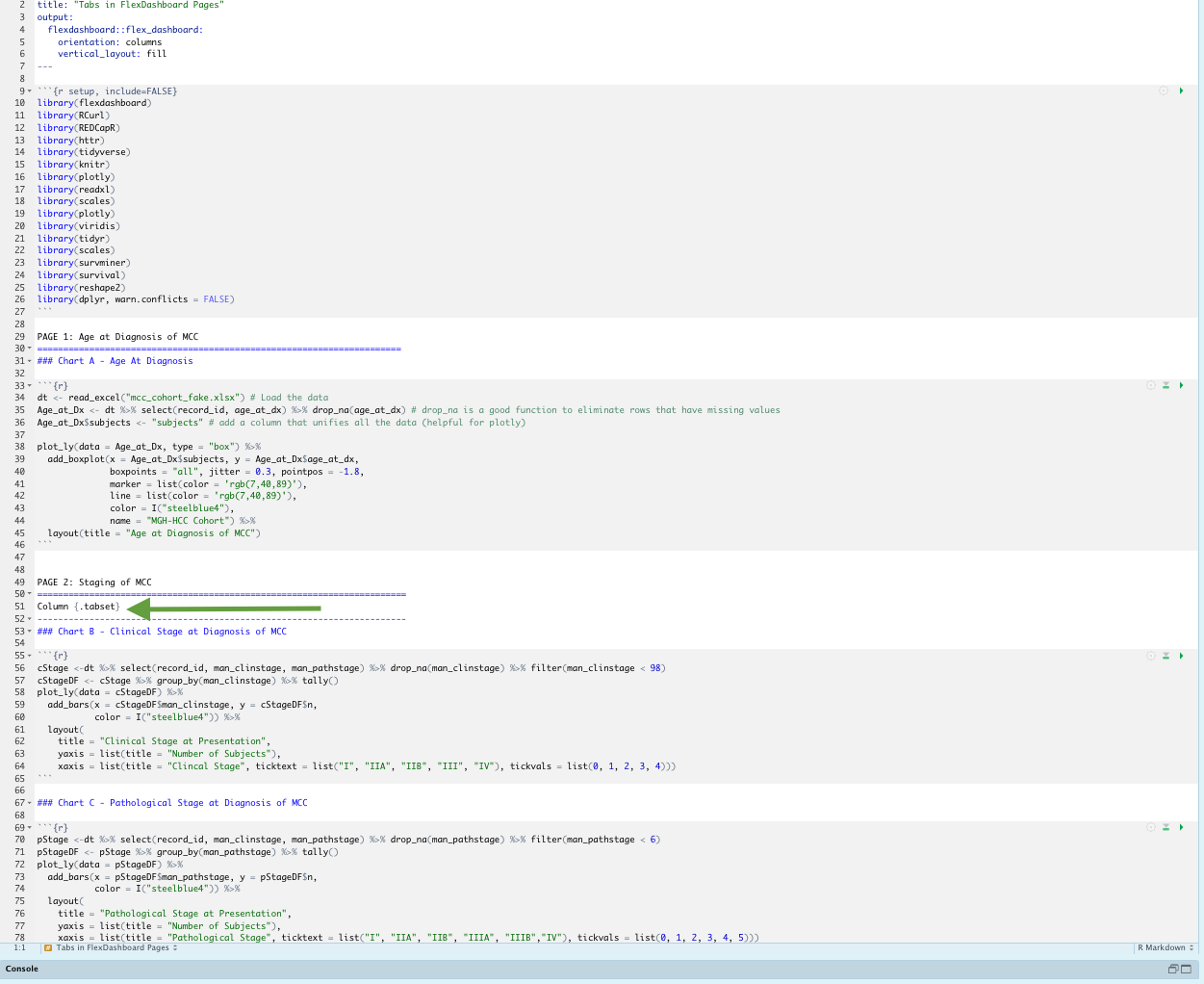Click the 'library(reshape2)' line
Viewport: 1204px width, 984px height.
81,287
